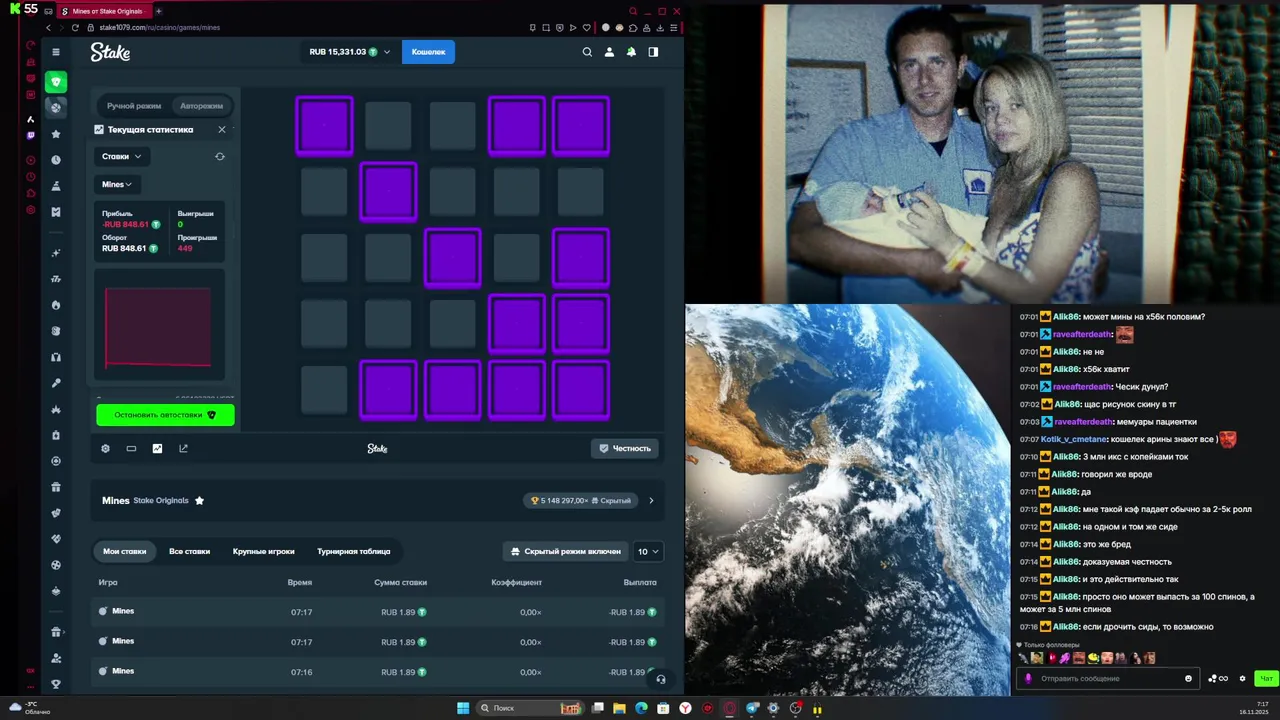Click the green 'Чат' button
The image size is (1280, 720).
pos(1266,678)
